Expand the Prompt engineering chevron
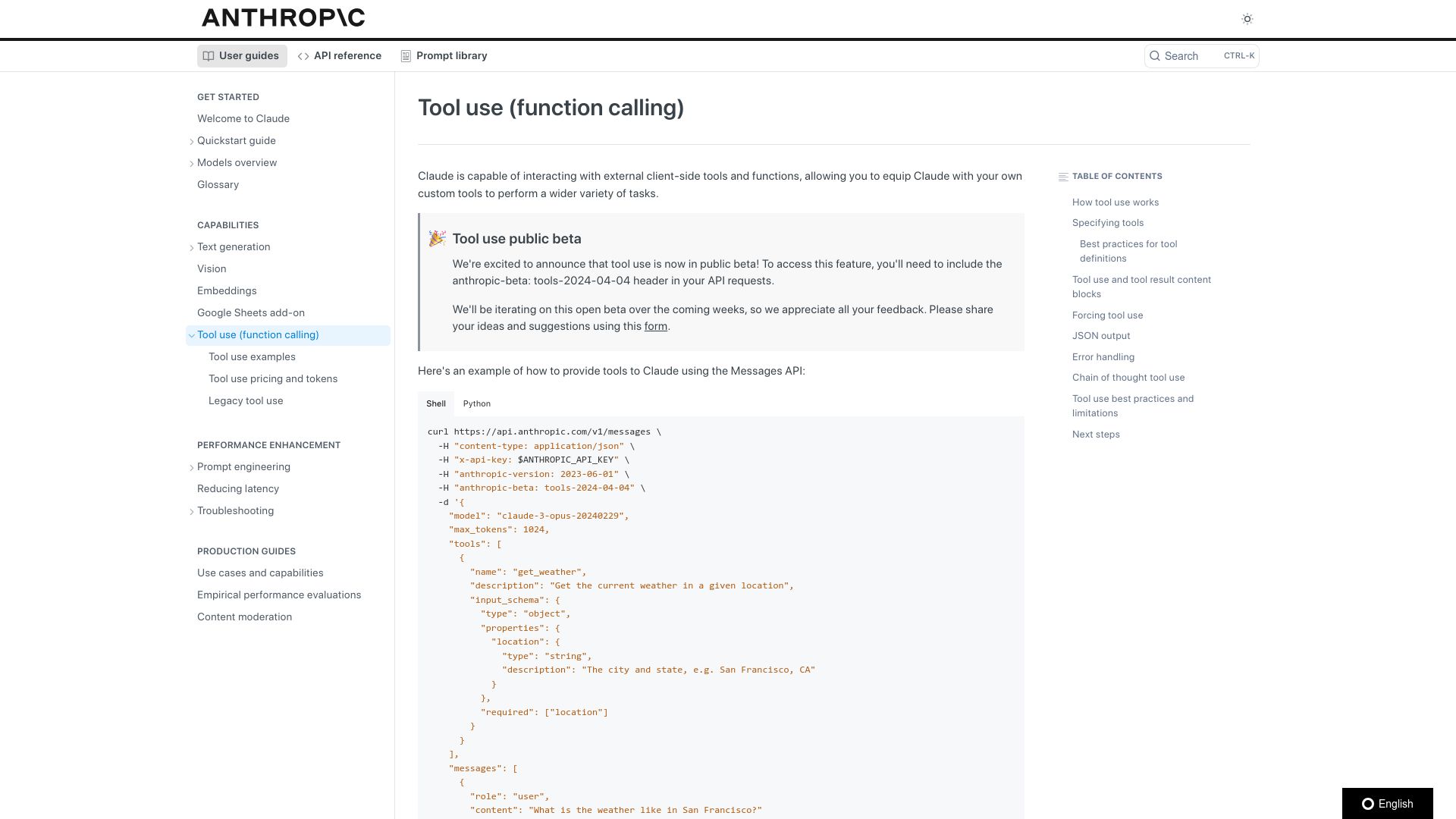The height and width of the screenshot is (819, 1456). click(191, 467)
